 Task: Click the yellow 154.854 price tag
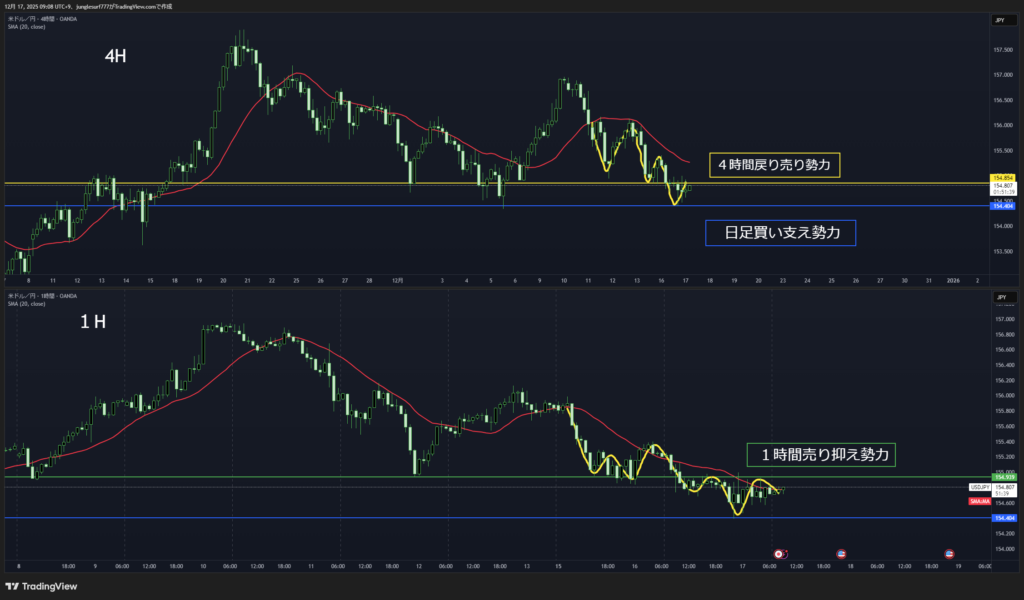1002,178
